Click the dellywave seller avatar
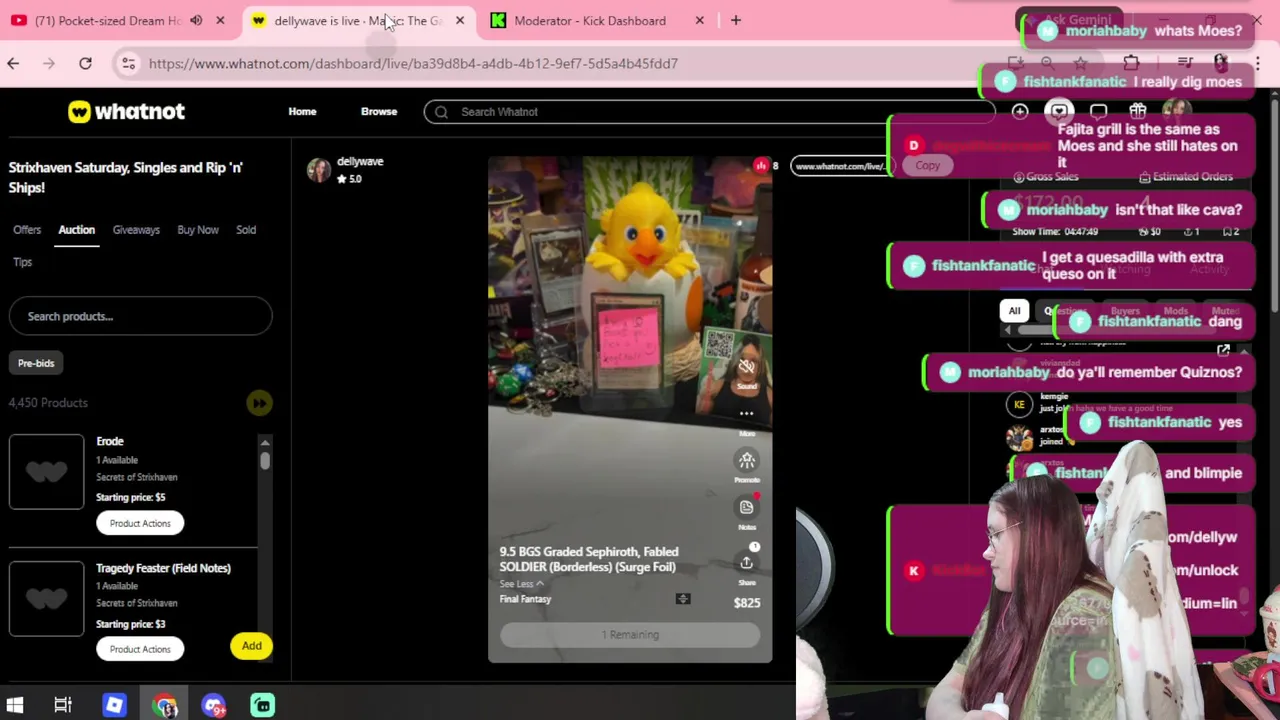This screenshot has height=720, width=1280. 319,170
